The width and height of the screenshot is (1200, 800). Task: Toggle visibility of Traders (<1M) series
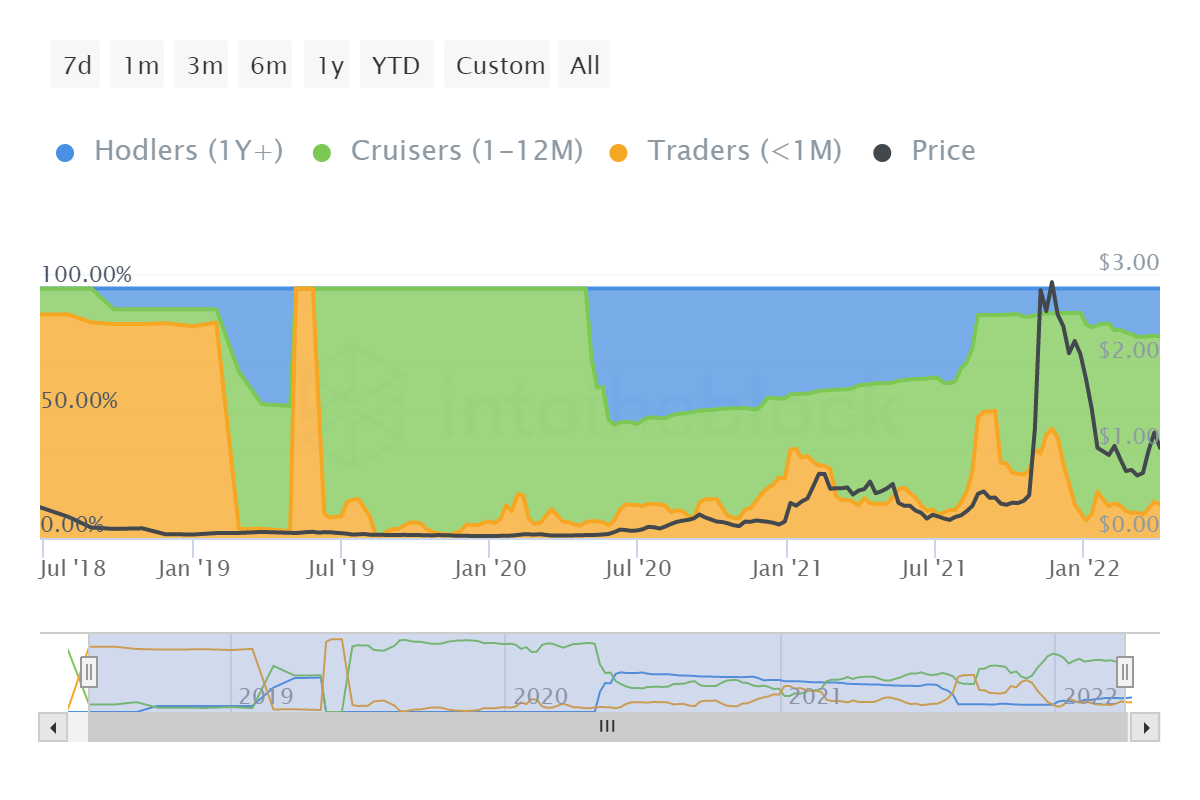click(745, 150)
